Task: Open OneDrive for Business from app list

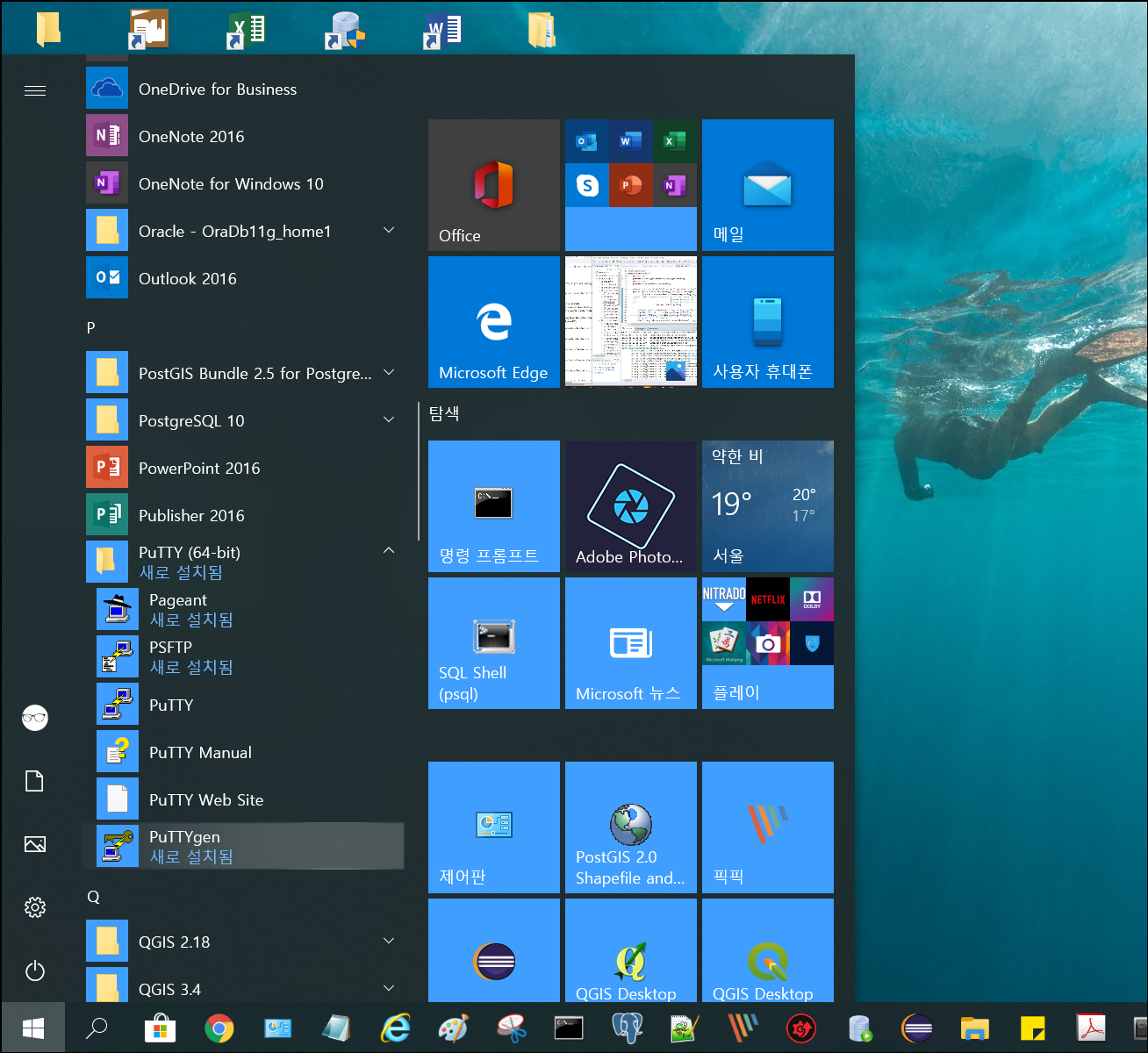Action: (x=244, y=89)
